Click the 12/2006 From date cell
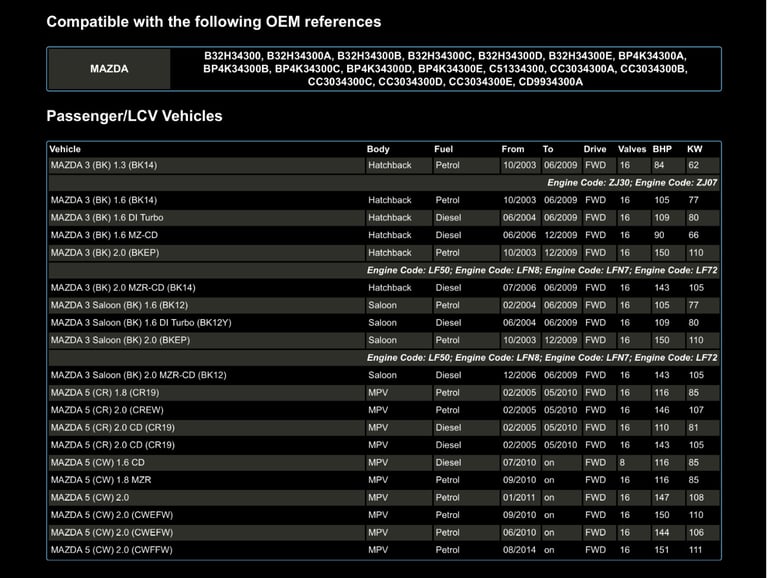The image size is (768, 578). click(520, 375)
